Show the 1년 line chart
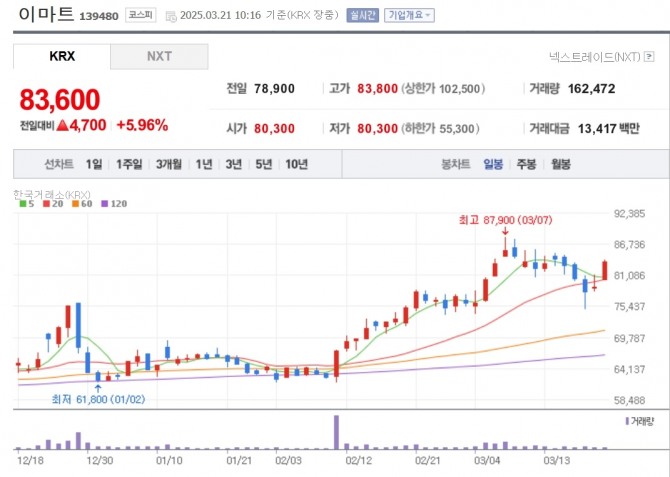The width and height of the screenshot is (670, 477). (x=204, y=164)
